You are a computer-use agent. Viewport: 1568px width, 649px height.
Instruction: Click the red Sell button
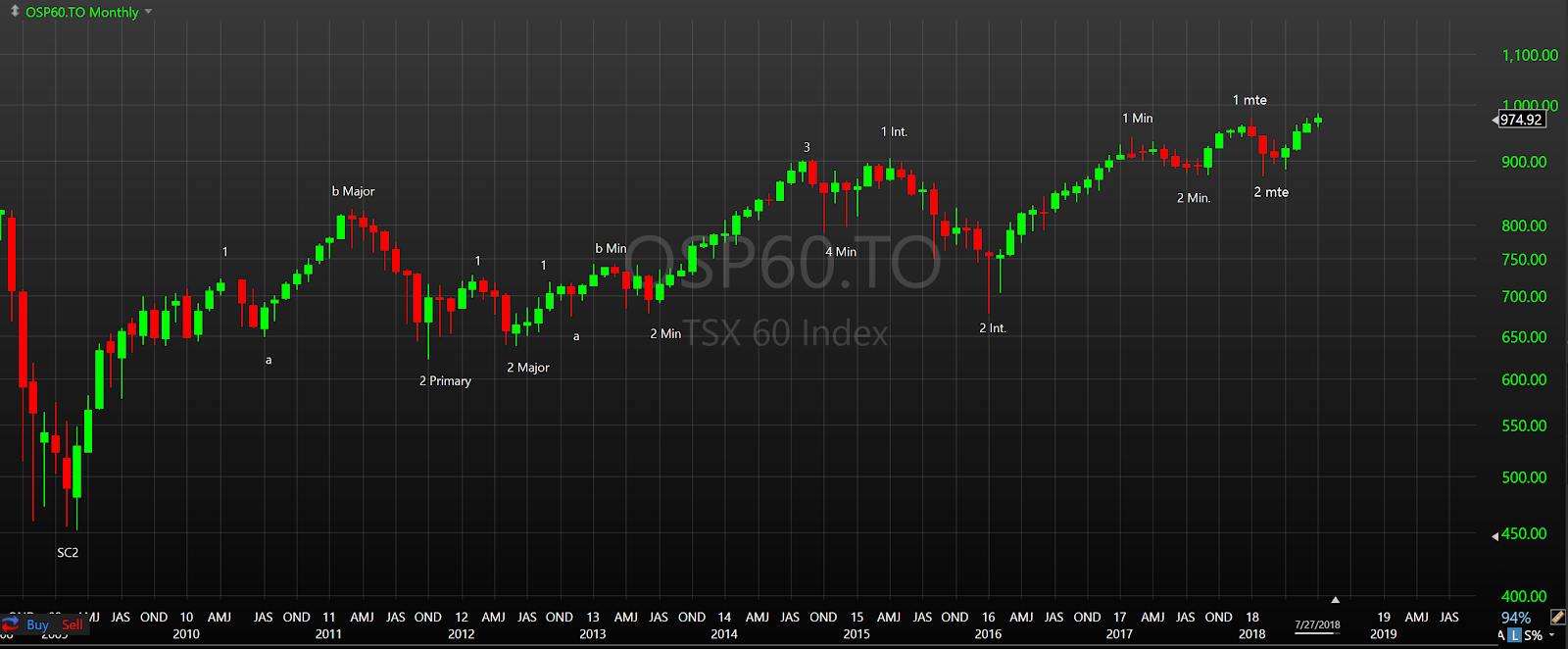[x=73, y=624]
